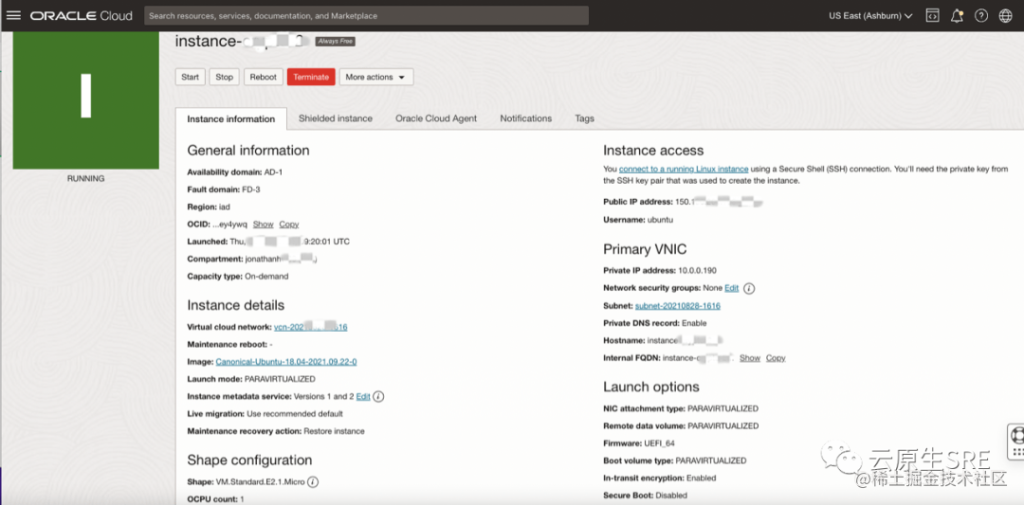The height and width of the screenshot is (505, 1024).
Task: Click the Capacity type On-demand text
Action: coord(238,276)
